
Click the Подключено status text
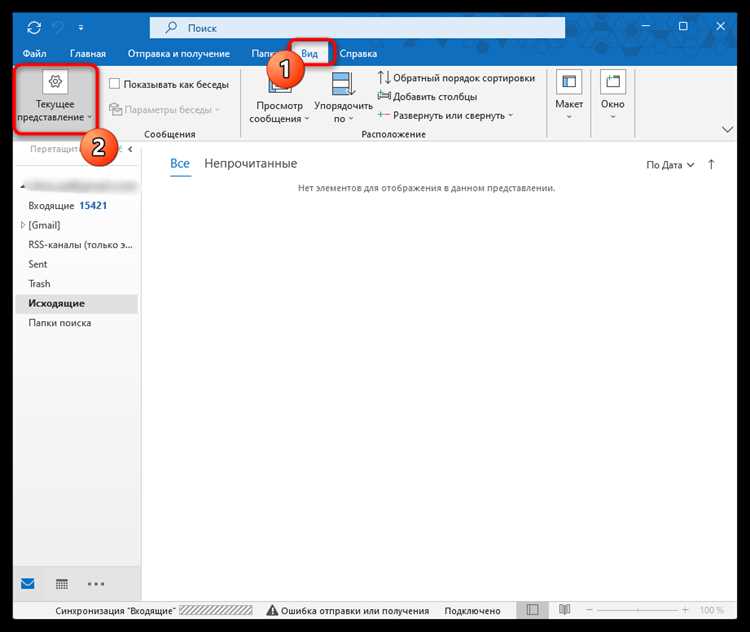[472, 611]
